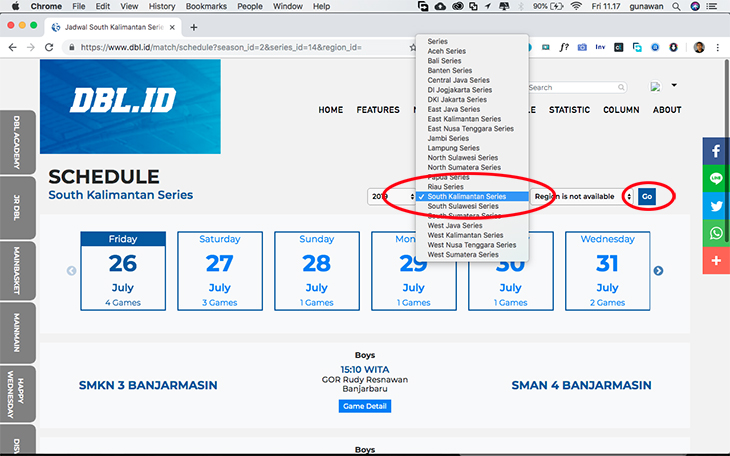Image resolution: width=730 pixels, height=456 pixels.
Task: Open the user account dropdown arrow
Action: 674,85
